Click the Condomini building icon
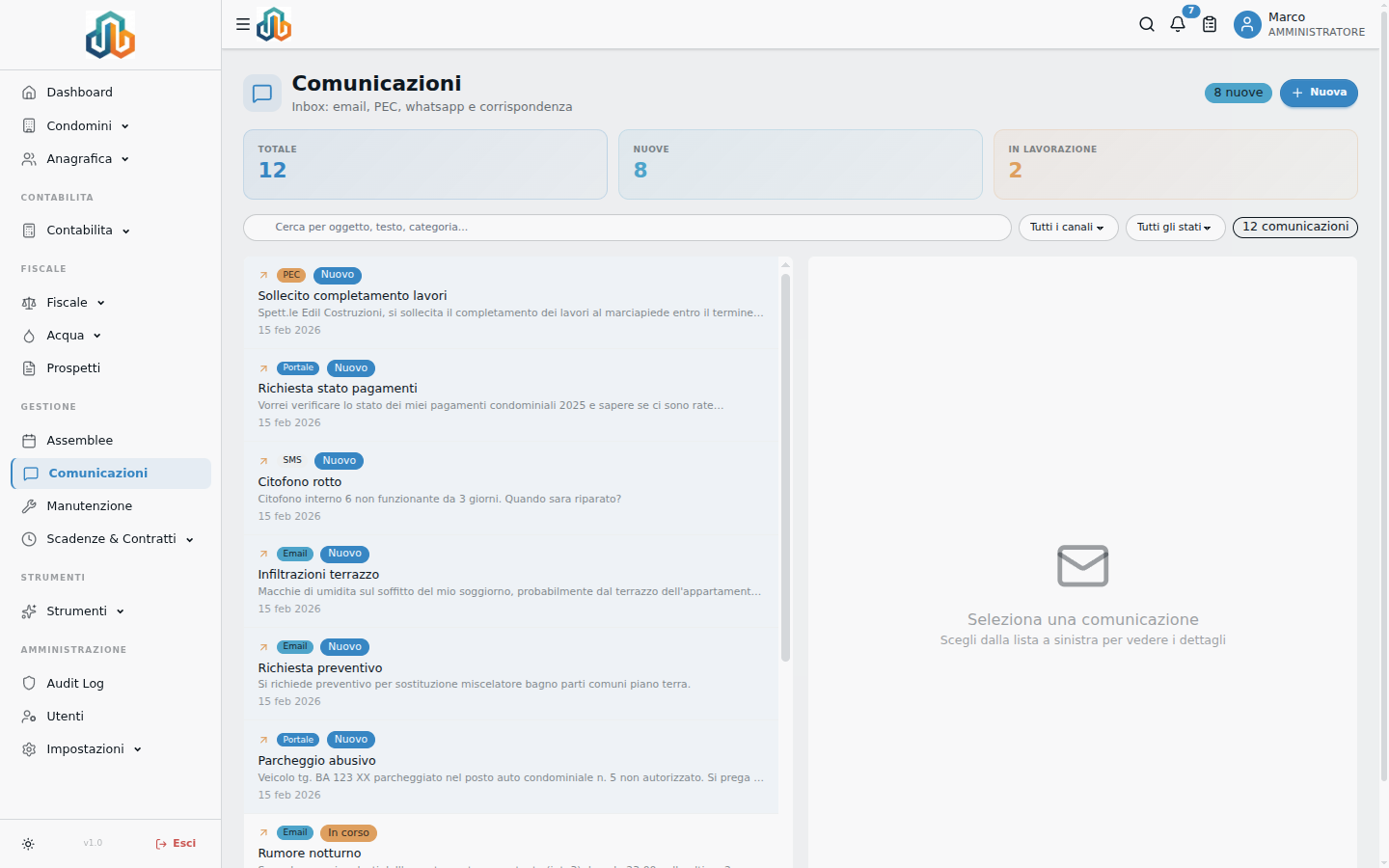The width and height of the screenshot is (1389, 868). point(29,125)
